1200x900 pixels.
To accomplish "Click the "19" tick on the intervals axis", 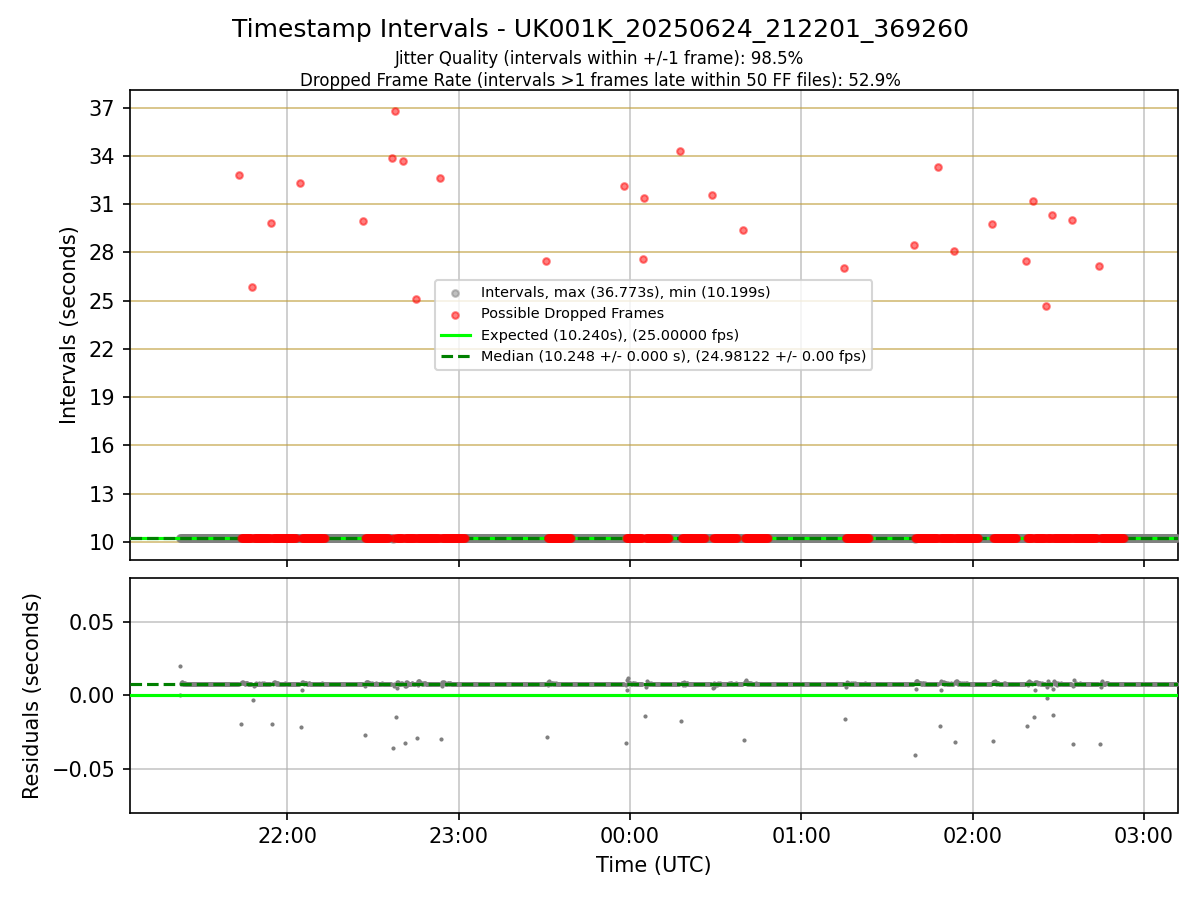I will (103, 397).
